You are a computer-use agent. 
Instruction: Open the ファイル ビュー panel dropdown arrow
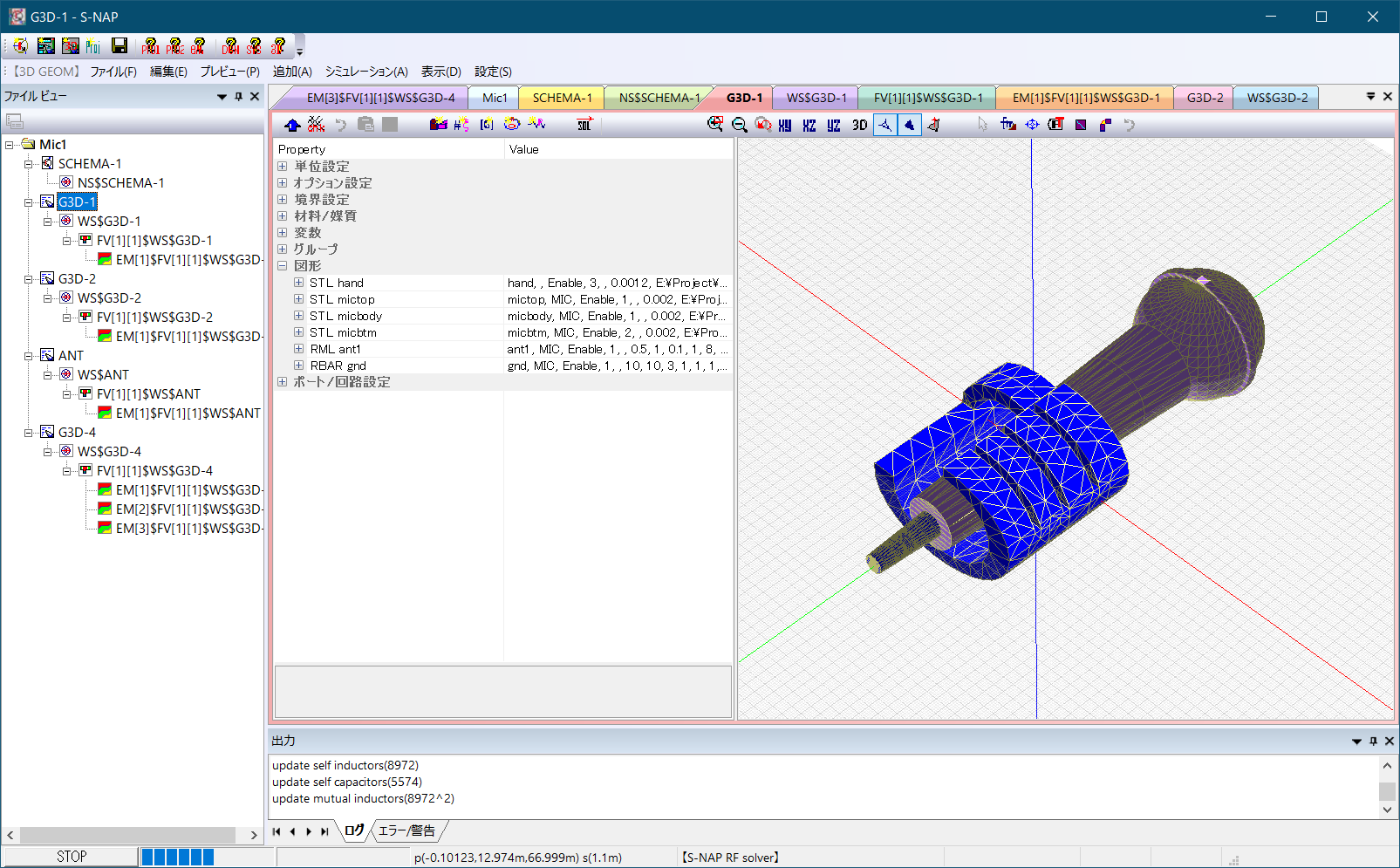222,97
